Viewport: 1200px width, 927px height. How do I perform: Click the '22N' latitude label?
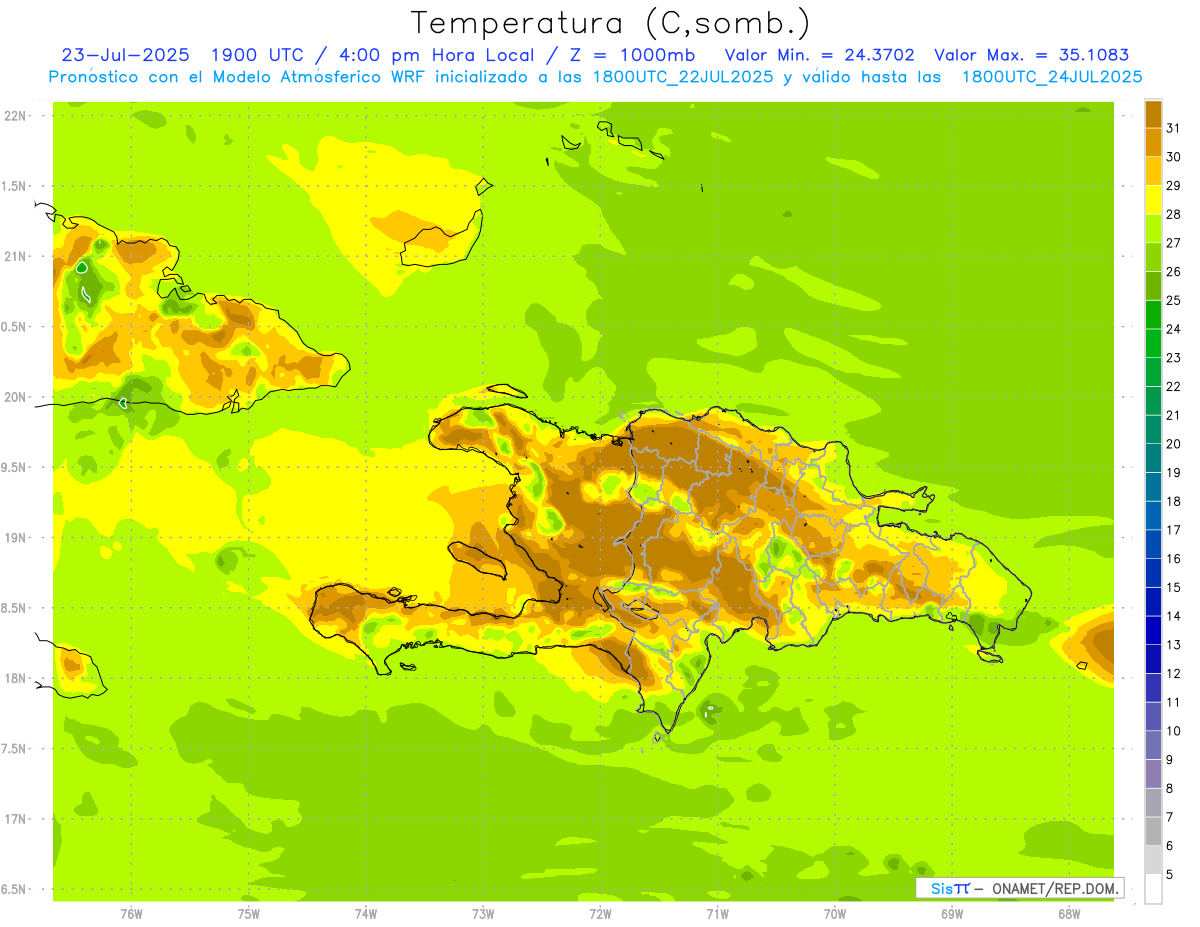pyautogui.click(x=15, y=116)
